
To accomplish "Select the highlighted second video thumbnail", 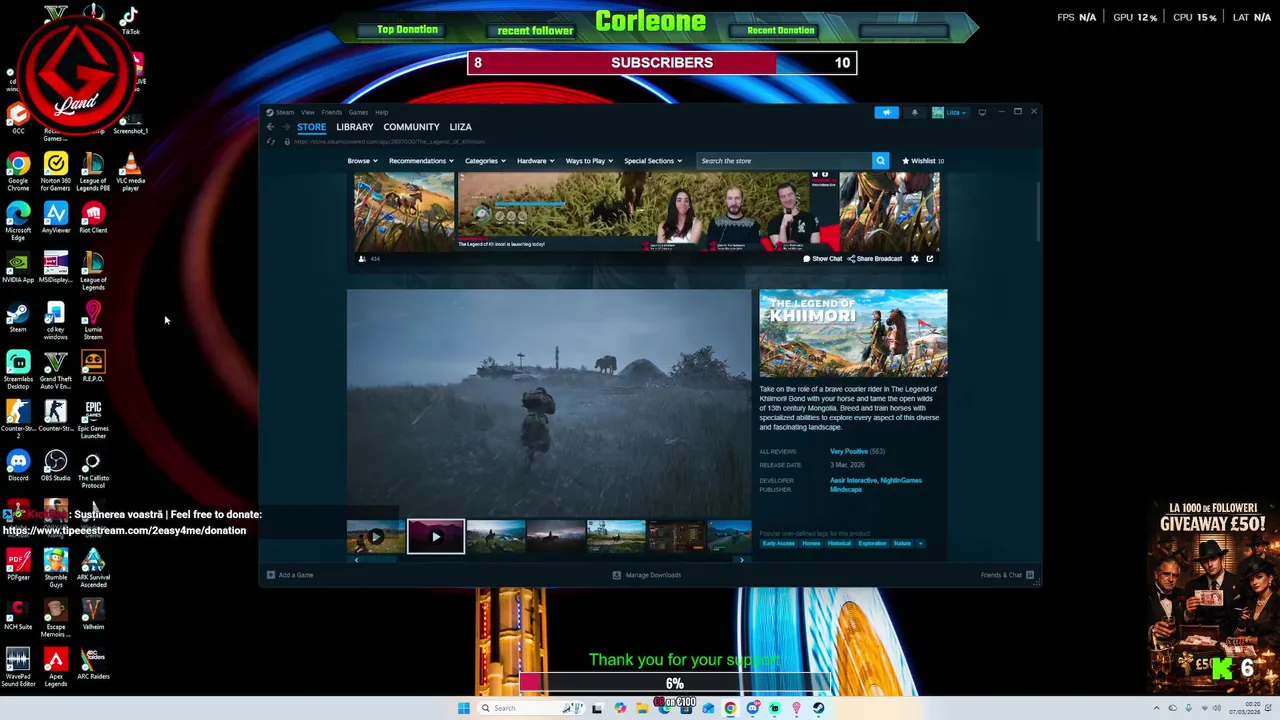I will 436,536.
